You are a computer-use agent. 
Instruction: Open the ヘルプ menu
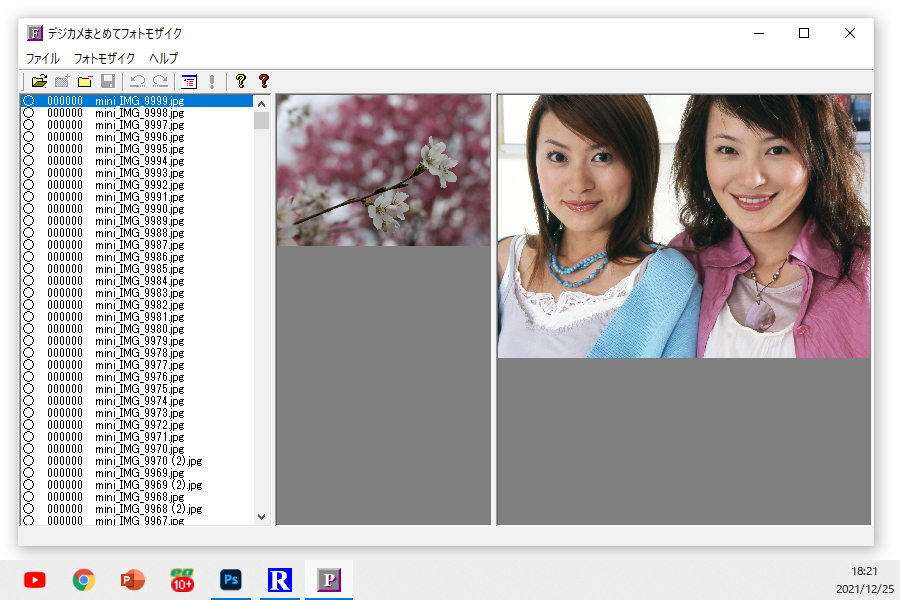(164, 59)
